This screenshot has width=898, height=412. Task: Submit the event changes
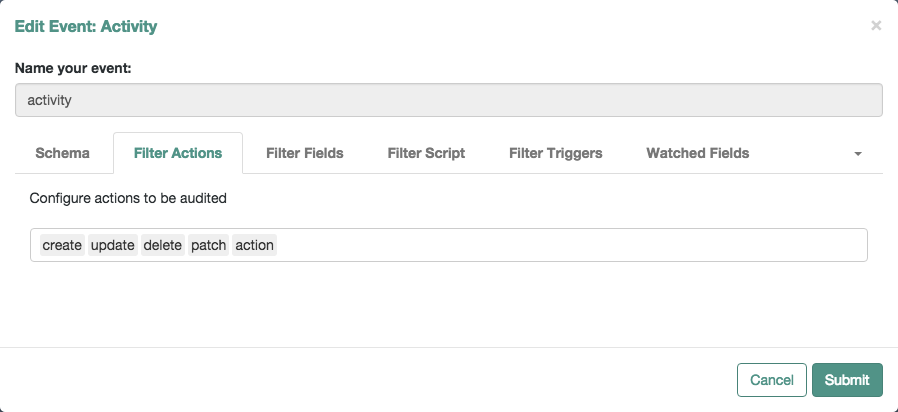coord(847,380)
